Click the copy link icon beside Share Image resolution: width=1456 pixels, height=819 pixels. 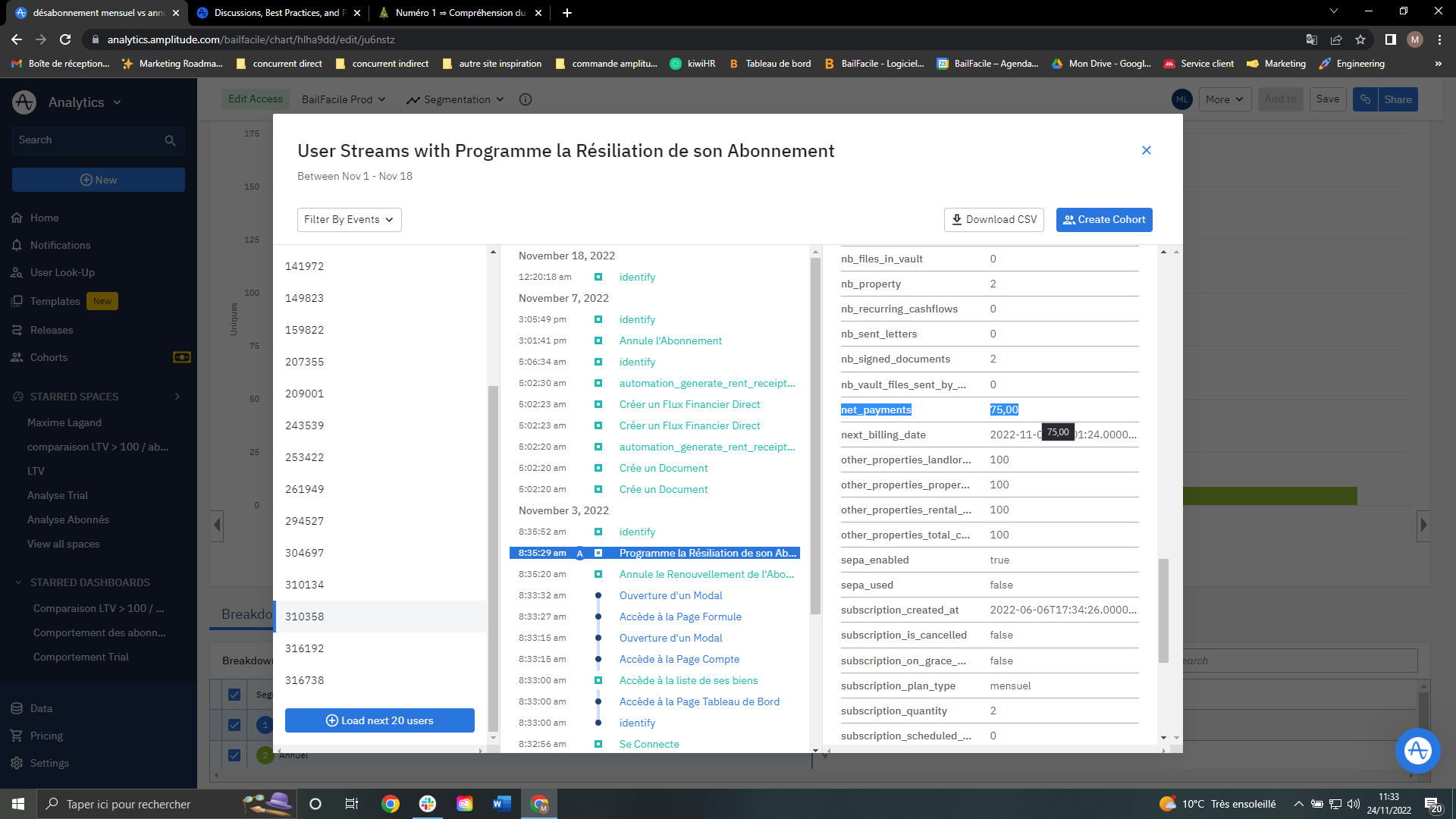click(1365, 99)
